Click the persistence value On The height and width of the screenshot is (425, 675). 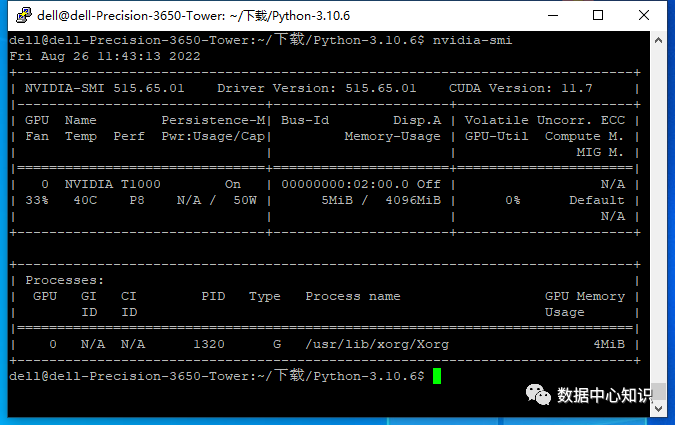[x=233, y=184]
